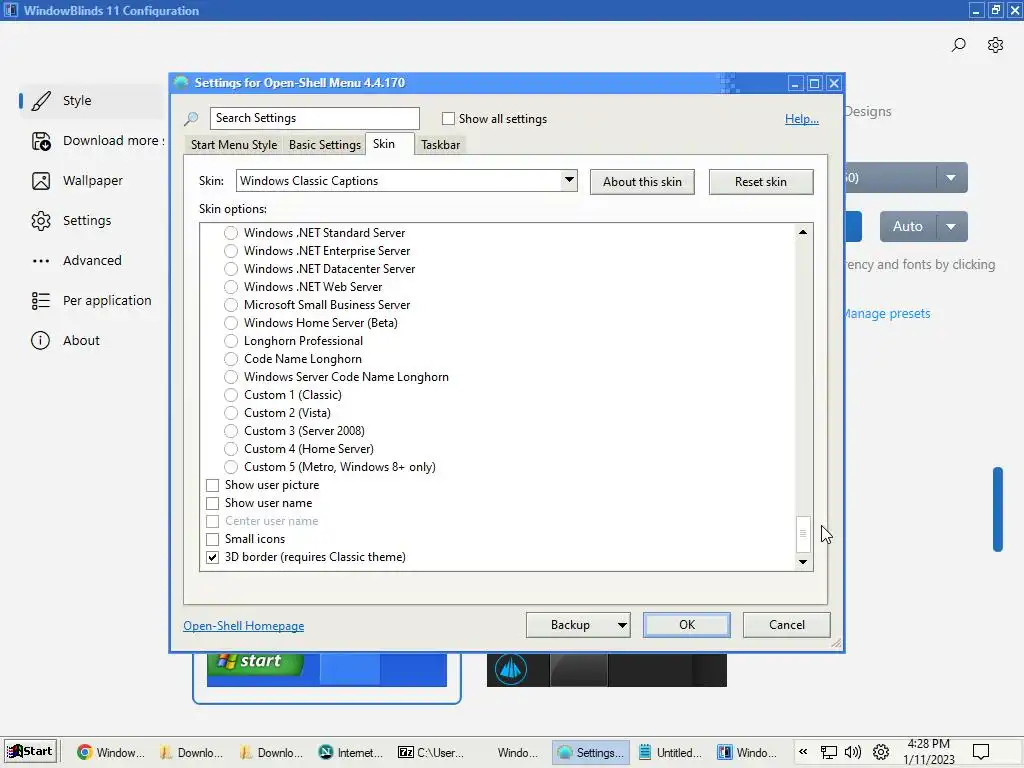Open the Skin dropdown Windows Classic Captions
Viewport: 1024px width, 768px height.
tap(406, 181)
